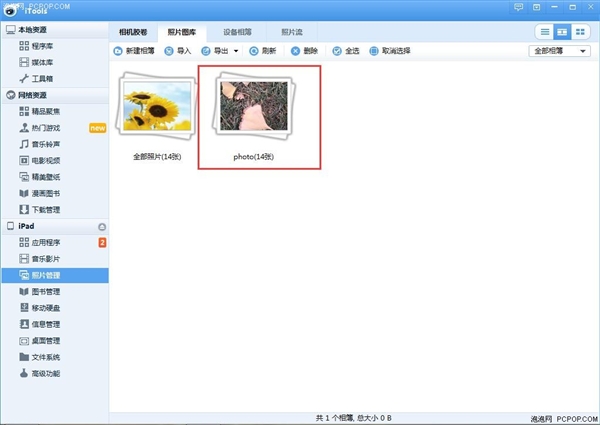
Task: Collapse the iPad device section header
Action: tap(55, 226)
